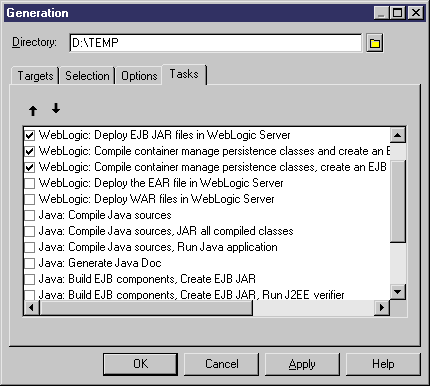Image resolution: width=430 pixels, height=386 pixels.
Task: Apply the generation settings
Action: (302, 364)
